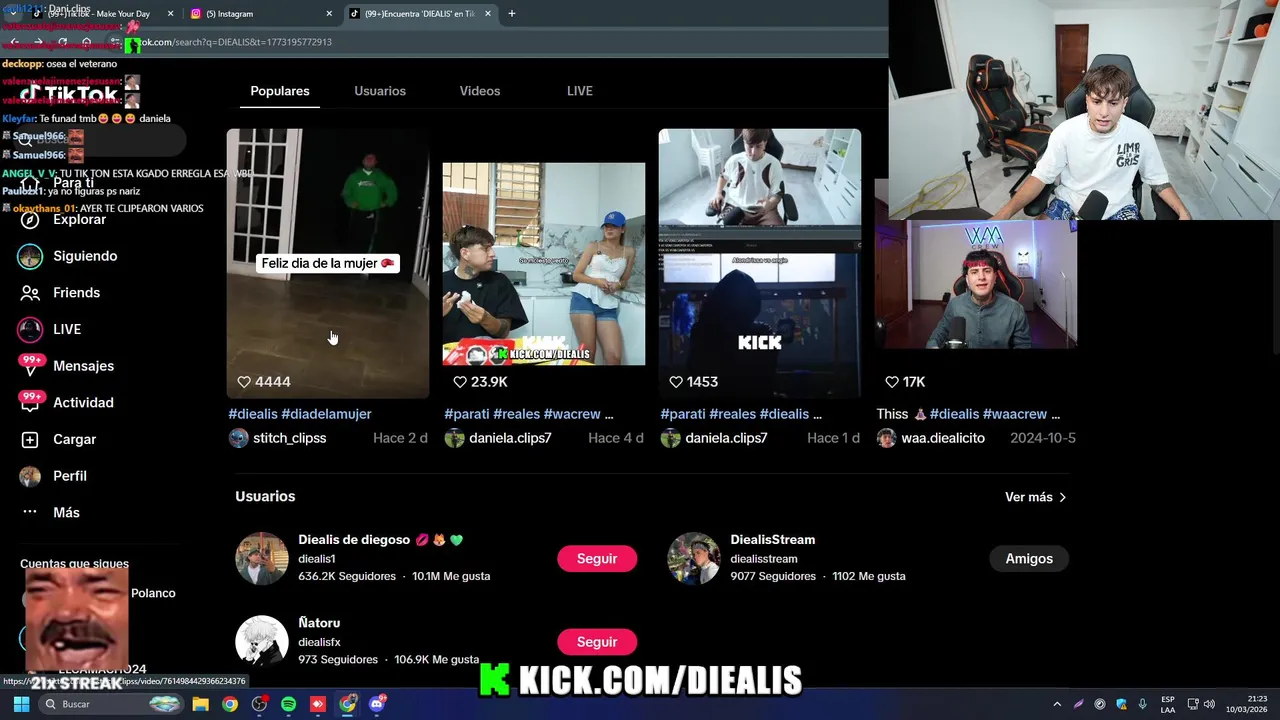Click the Cargar plus icon
This screenshot has height=720, width=1280.
pos(30,439)
